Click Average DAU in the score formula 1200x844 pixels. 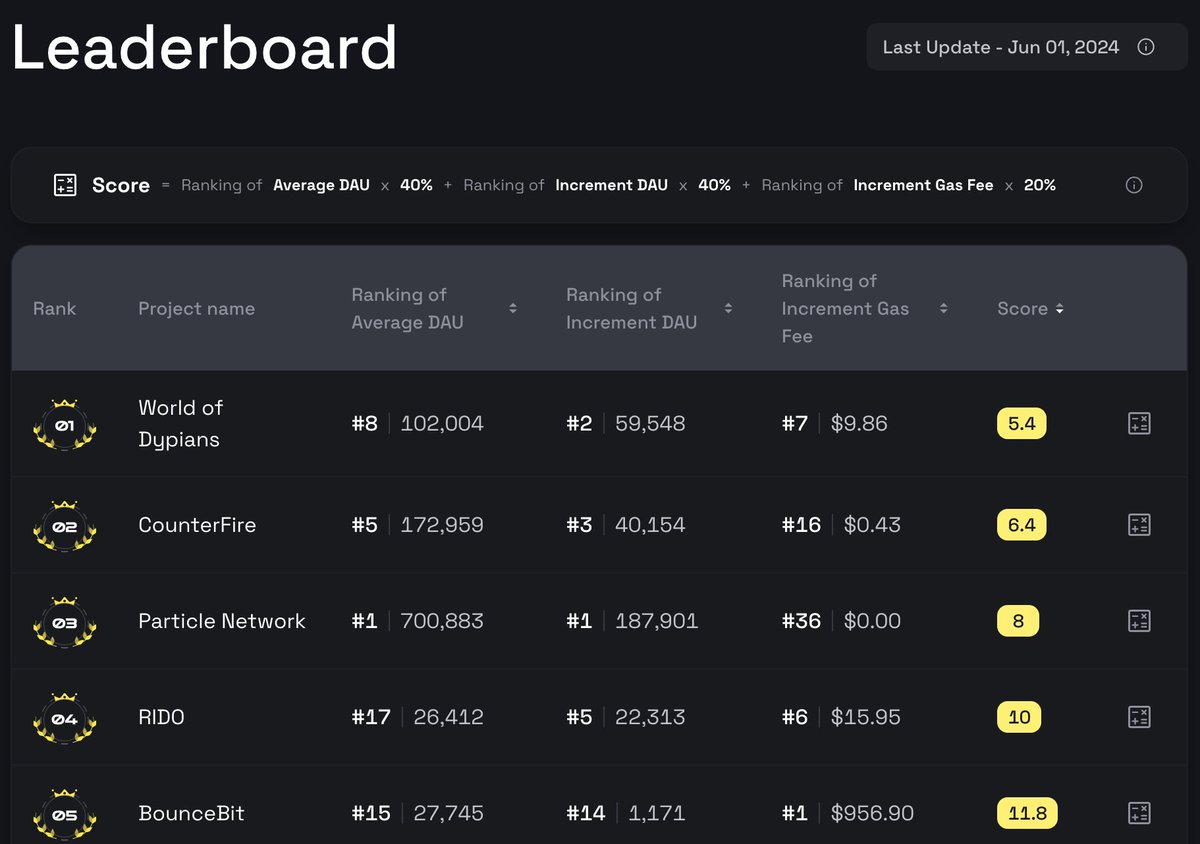tap(321, 185)
